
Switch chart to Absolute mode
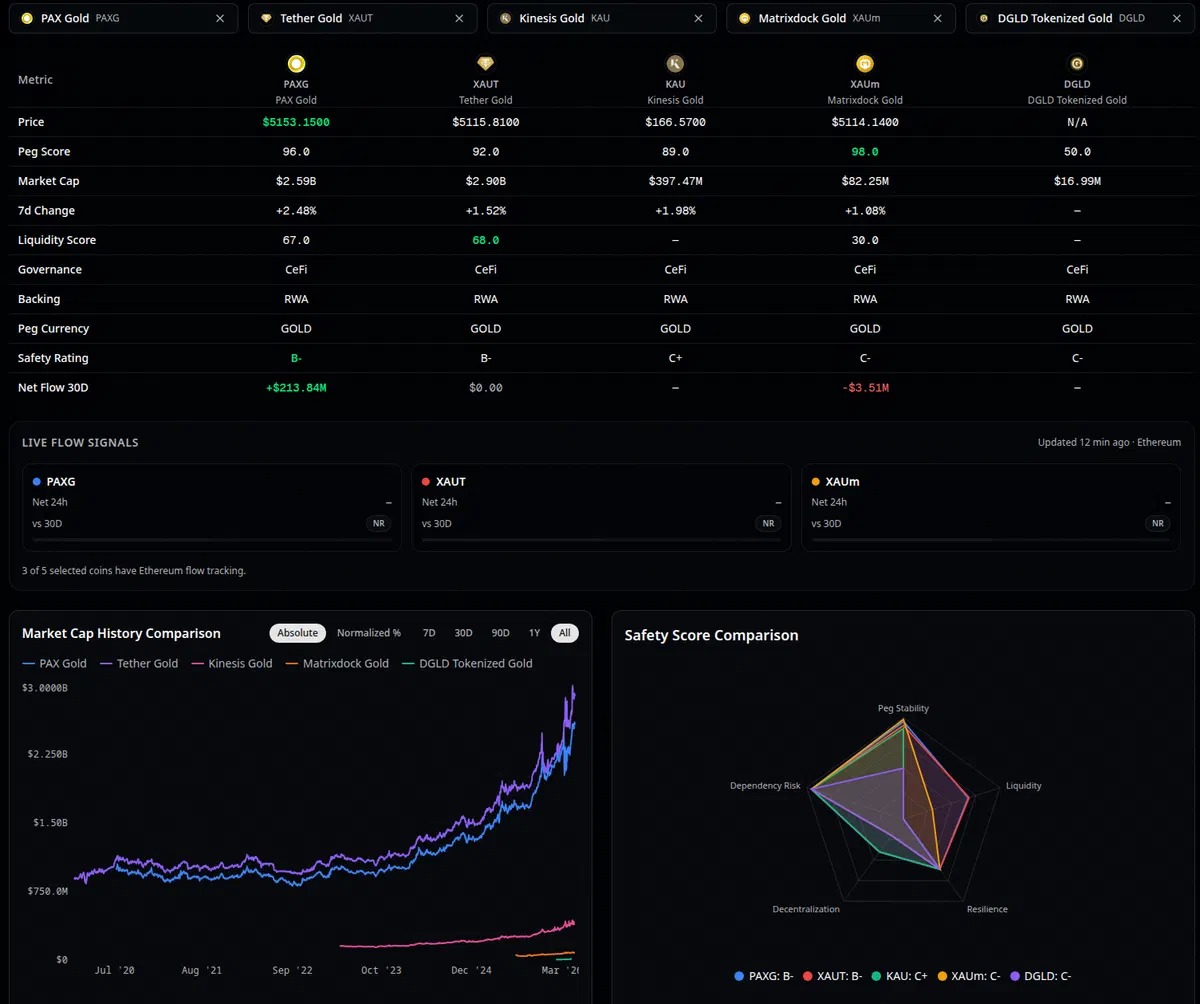(298, 633)
